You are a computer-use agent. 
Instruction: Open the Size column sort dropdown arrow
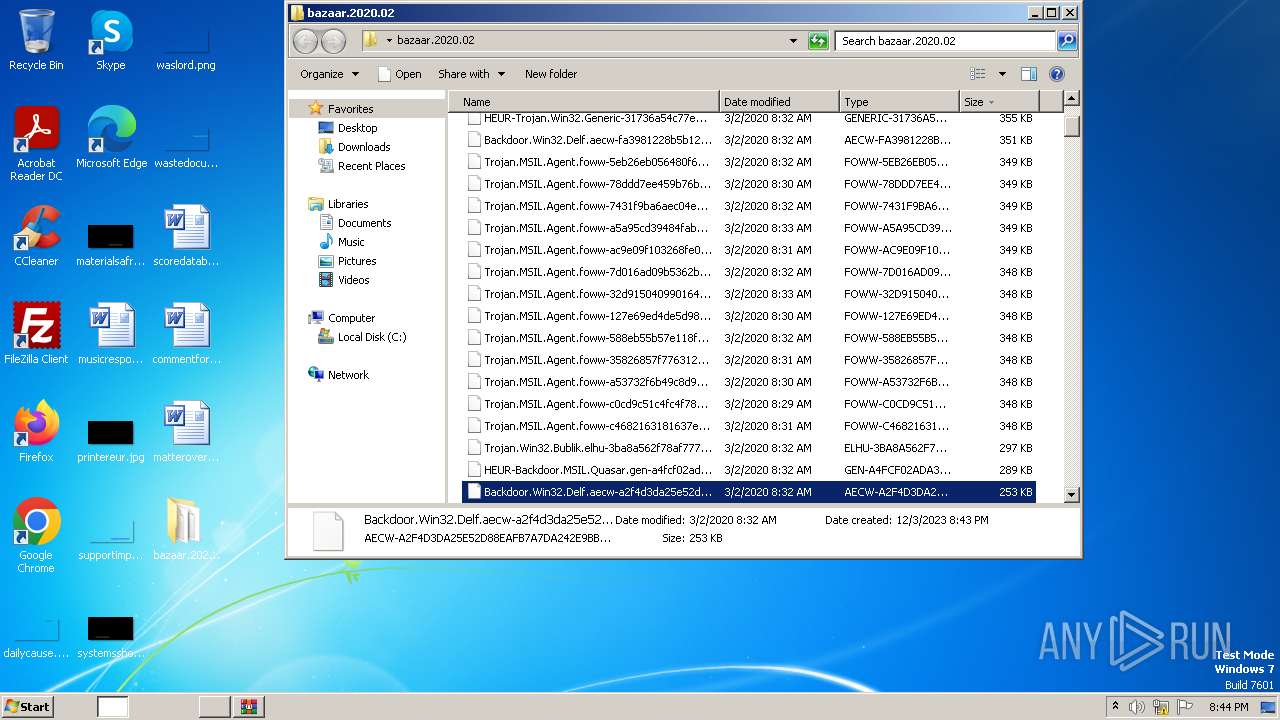[991, 102]
